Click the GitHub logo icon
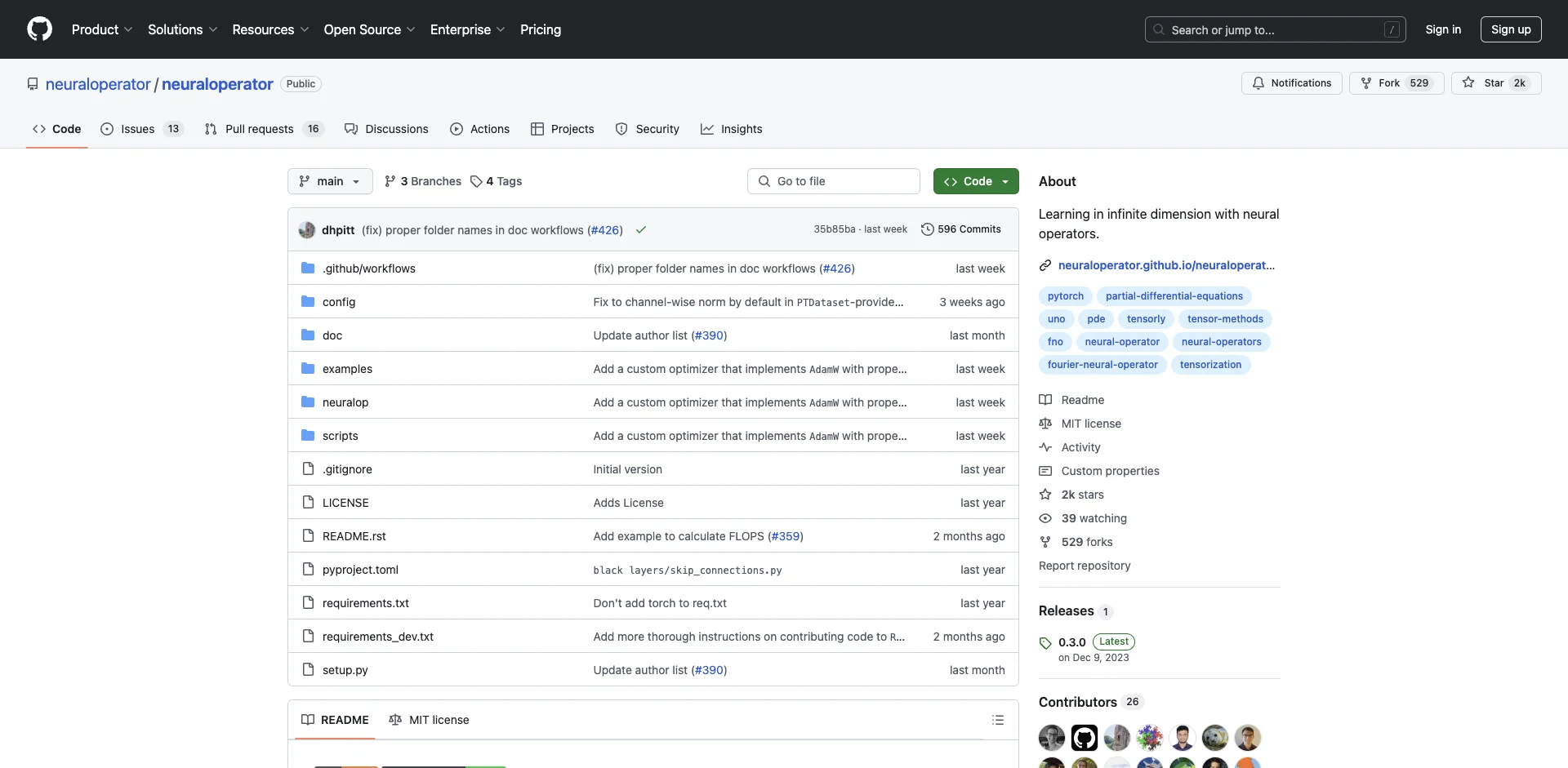This screenshot has width=1568, height=768. pyautogui.click(x=39, y=29)
